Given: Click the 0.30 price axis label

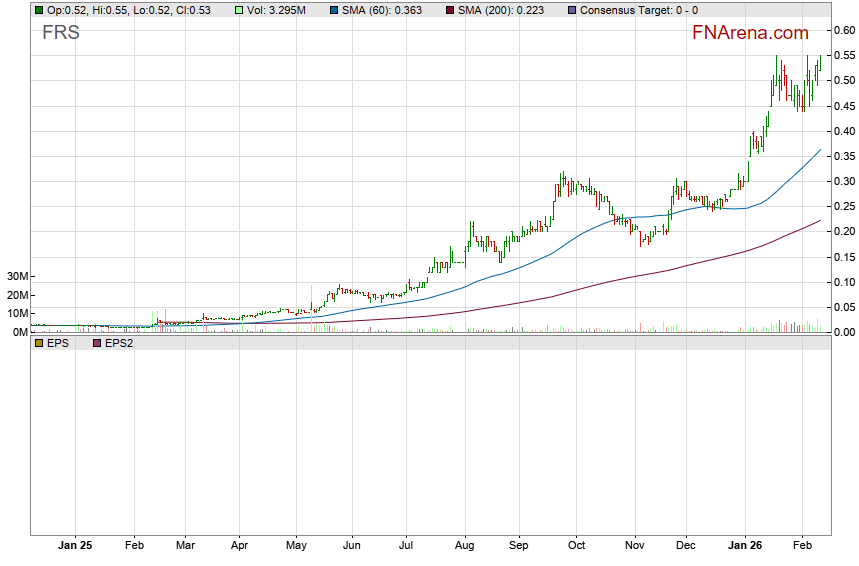Looking at the screenshot, I should click(844, 181).
